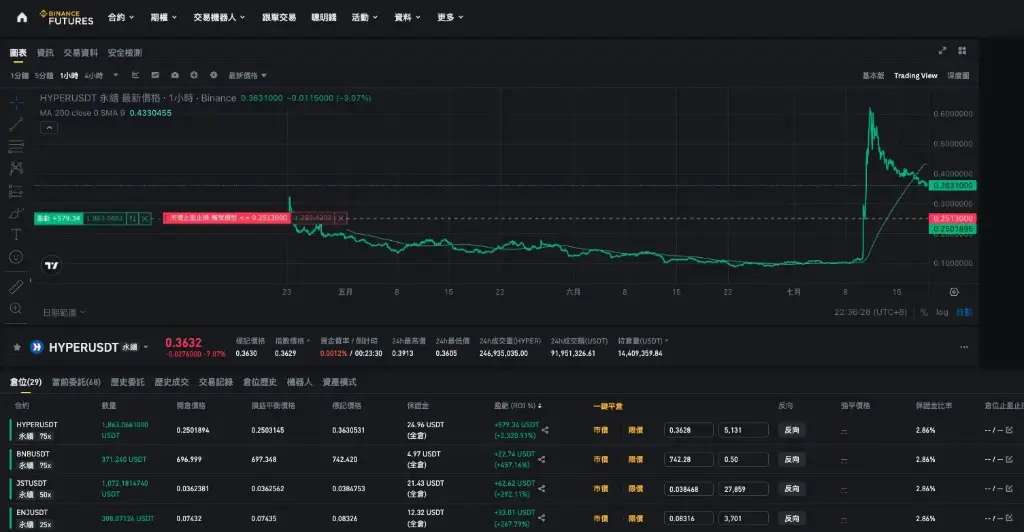Edit take-profit stop-loss for the BNBUSDT row
This screenshot has width=1024, height=532.
tap(1010, 459)
